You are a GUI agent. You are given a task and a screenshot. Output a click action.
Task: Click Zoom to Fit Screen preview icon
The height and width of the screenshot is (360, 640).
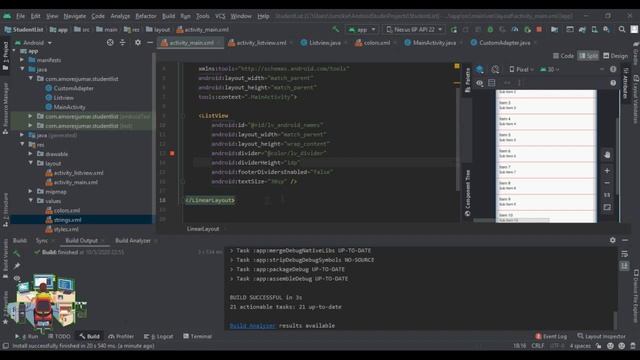[607, 207]
